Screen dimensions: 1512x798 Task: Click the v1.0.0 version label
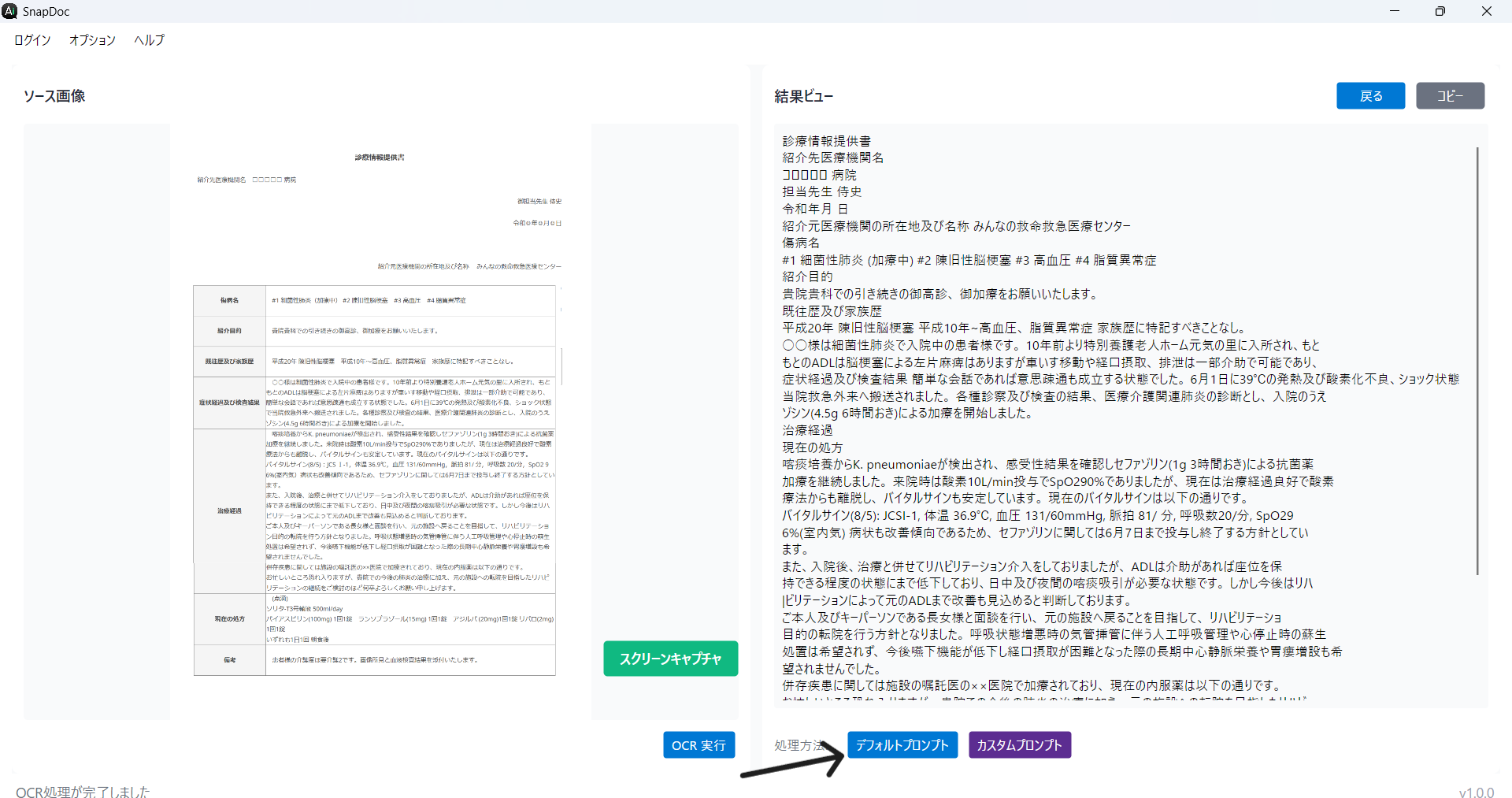[1475, 792]
